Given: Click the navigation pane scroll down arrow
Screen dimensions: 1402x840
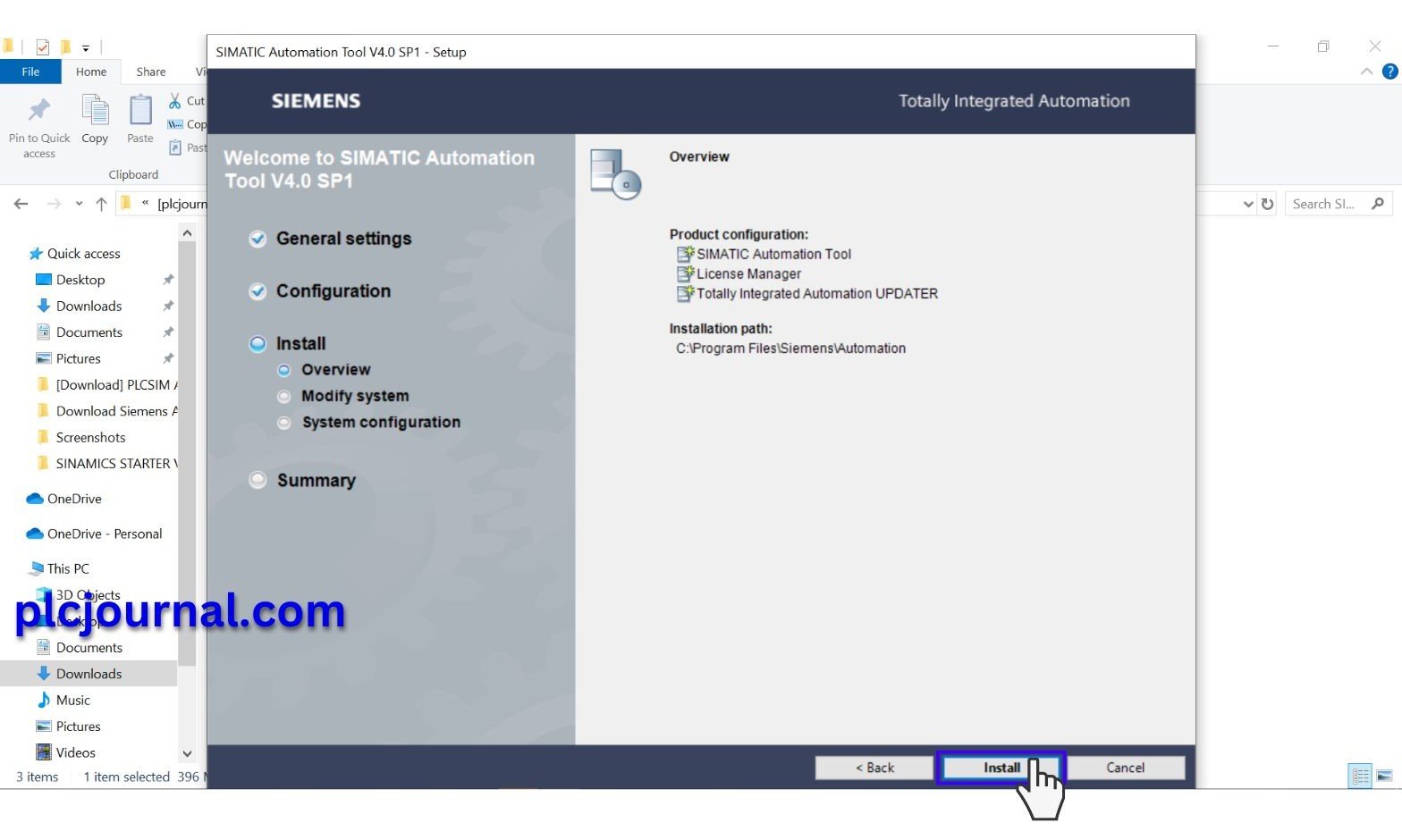Looking at the screenshot, I should coord(187,754).
